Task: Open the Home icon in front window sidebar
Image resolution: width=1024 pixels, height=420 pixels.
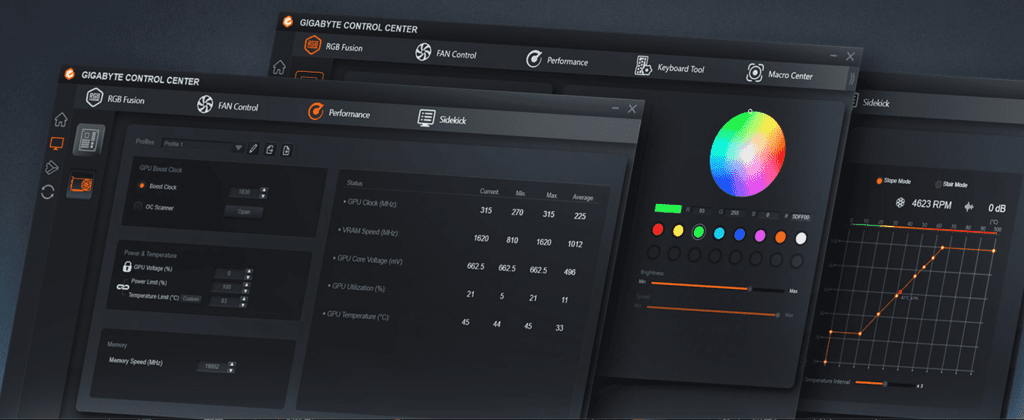Action: point(60,120)
